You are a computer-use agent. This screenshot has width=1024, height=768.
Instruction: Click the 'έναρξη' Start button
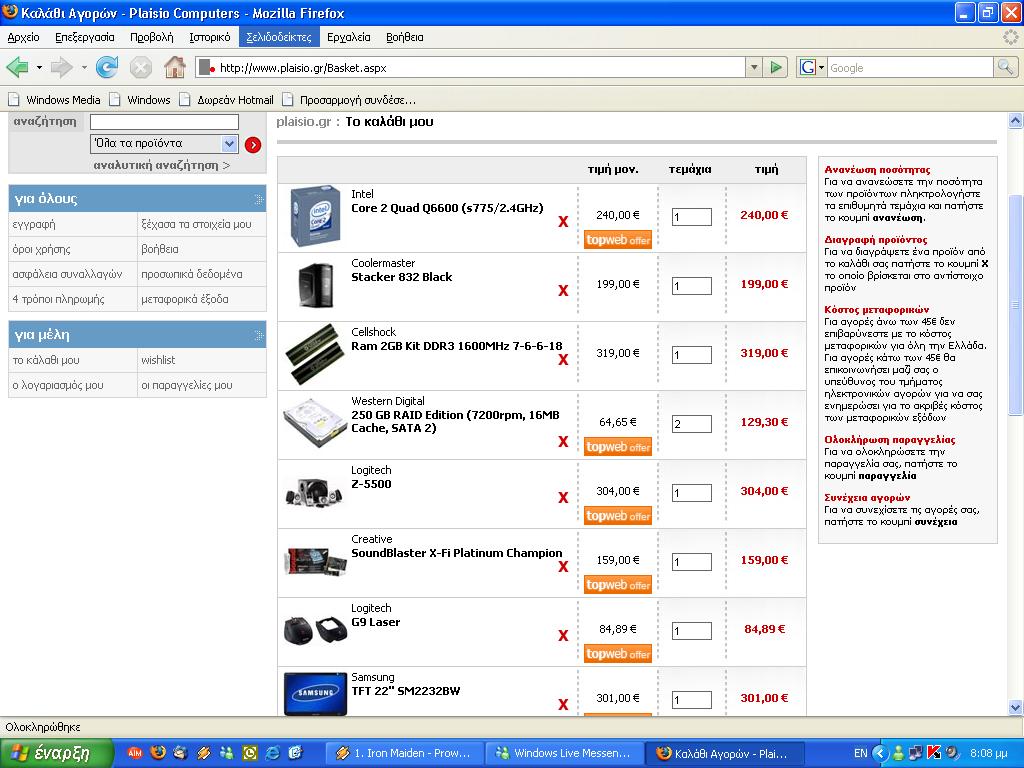tap(57, 753)
